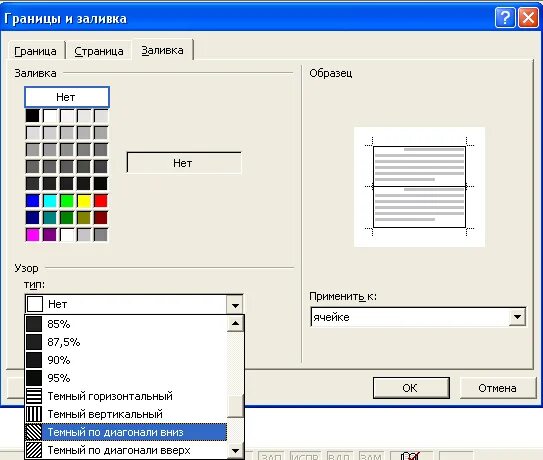
Task: Expand the Применить к dropdown arrow
Action: pyautogui.click(x=517, y=317)
